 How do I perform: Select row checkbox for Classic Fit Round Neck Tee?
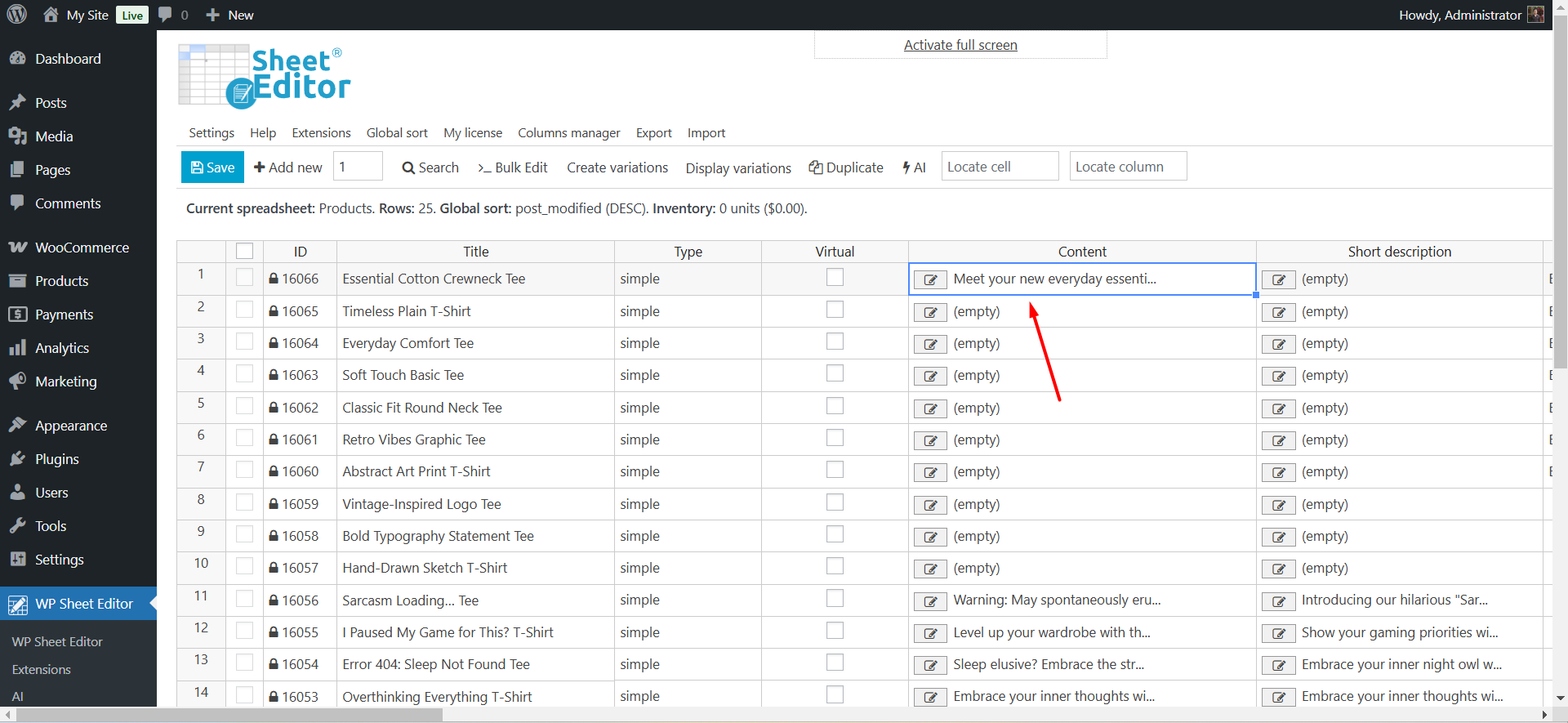[x=244, y=407]
